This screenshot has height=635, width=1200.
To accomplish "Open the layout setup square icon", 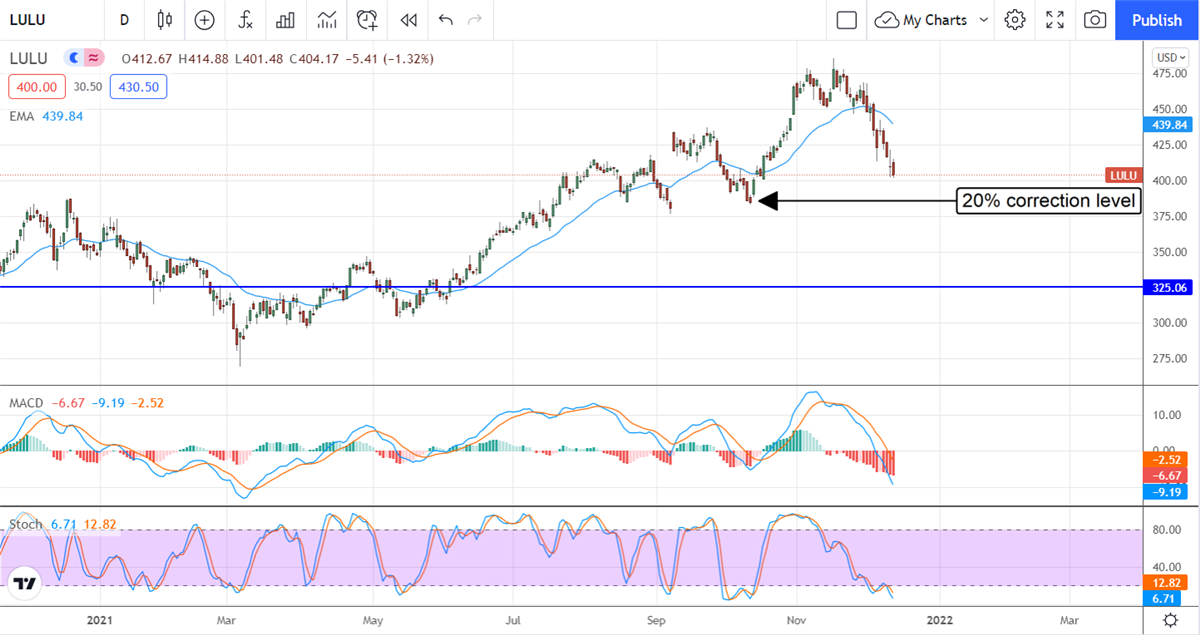I will [x=846, y=20].
